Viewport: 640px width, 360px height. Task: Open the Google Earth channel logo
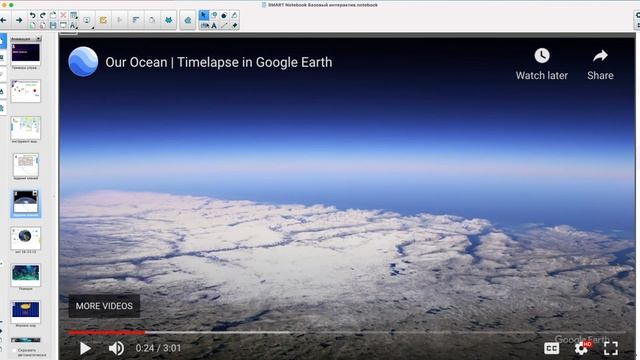pyautogui.click(x=83, y=62)
